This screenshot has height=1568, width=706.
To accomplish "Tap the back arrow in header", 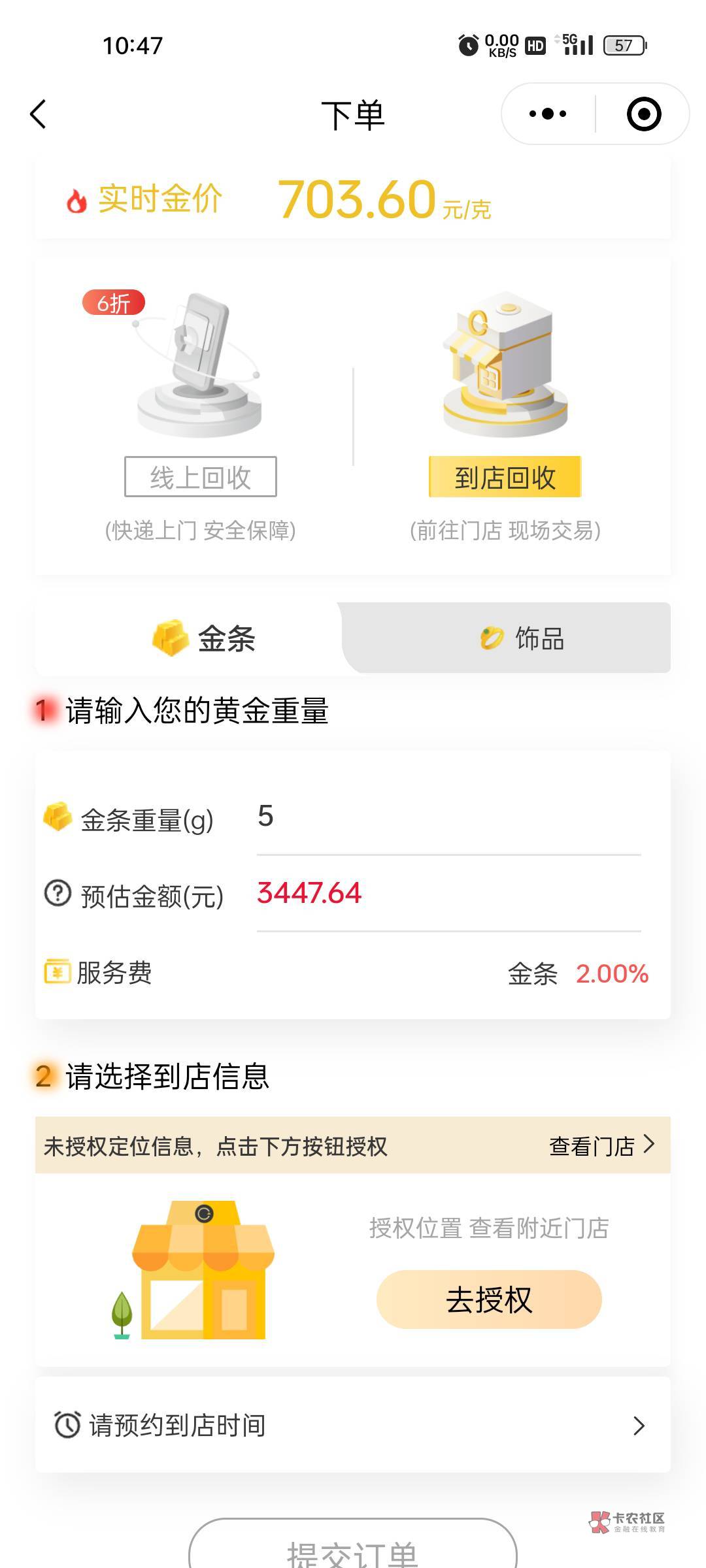I will pyautogui.click(x=39, y=114).
